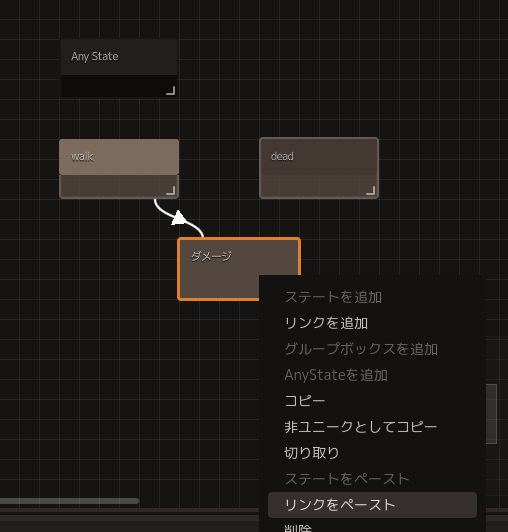Click the horizontal scrollbar thumb at the bottom
This screenshot has height=532, width=508.
69,501
